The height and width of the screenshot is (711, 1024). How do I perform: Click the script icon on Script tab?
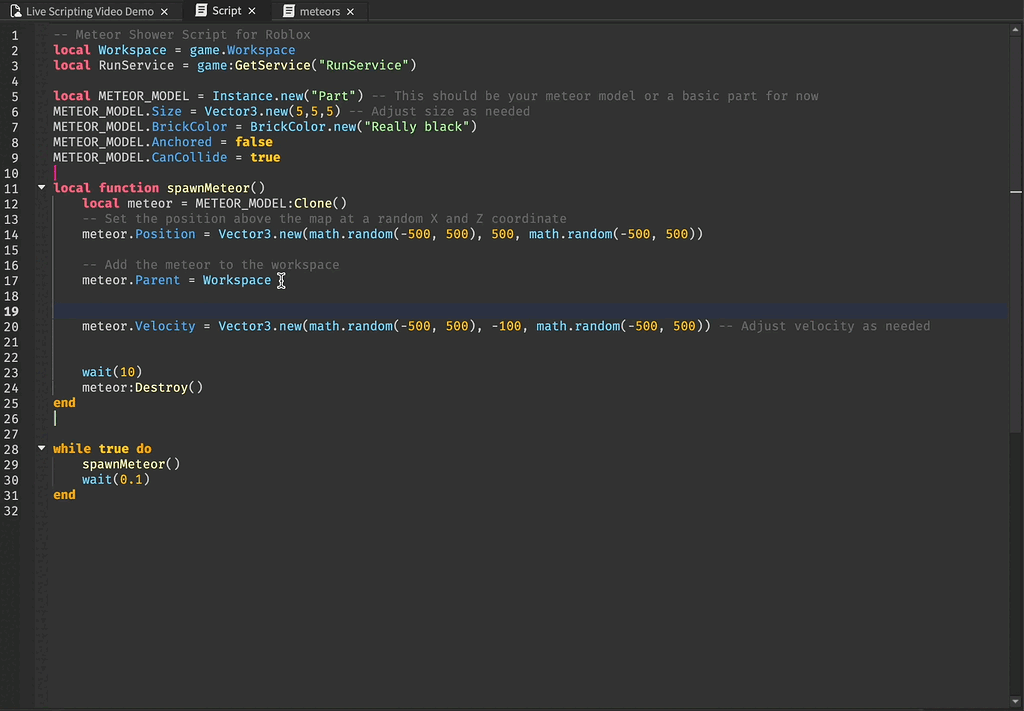[201, 10]
